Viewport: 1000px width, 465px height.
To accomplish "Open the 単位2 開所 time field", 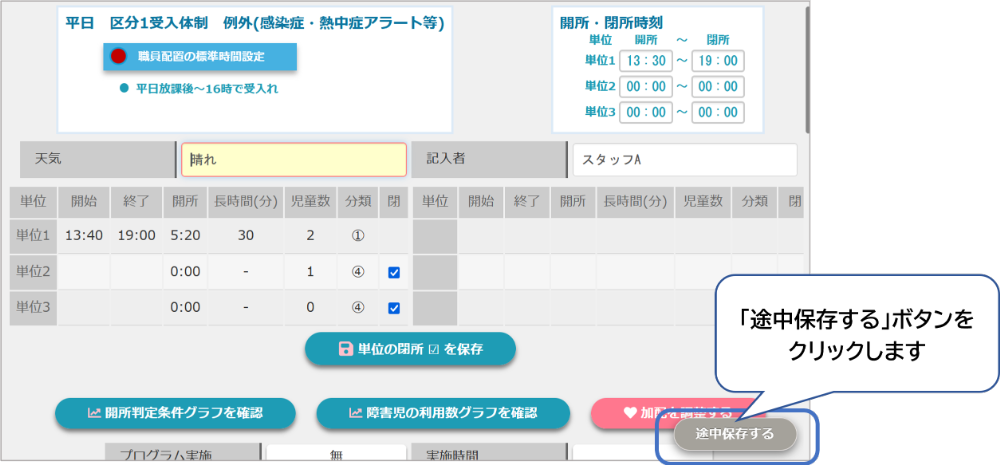I will click(645, 87).
